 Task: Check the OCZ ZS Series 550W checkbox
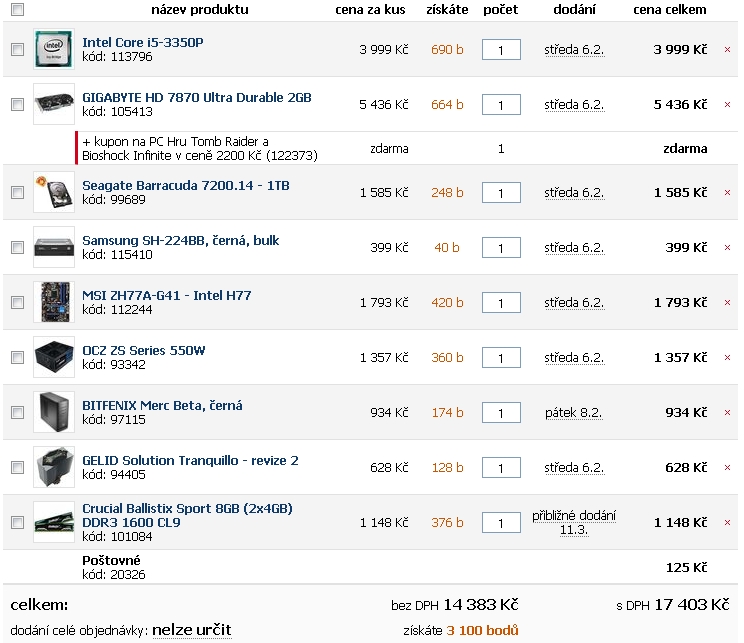(18, 358)
